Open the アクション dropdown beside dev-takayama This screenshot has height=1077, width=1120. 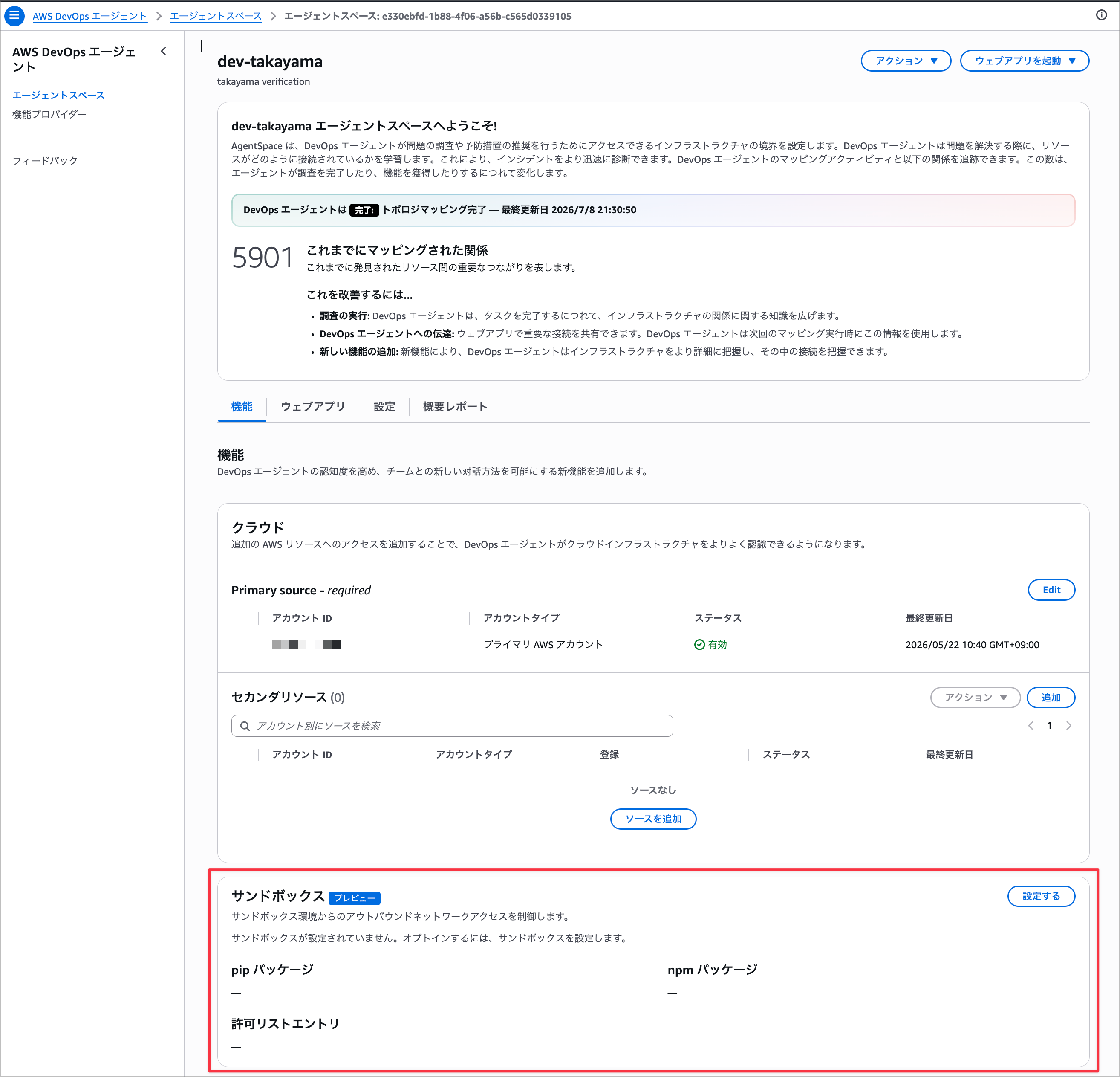pos(906,61)
